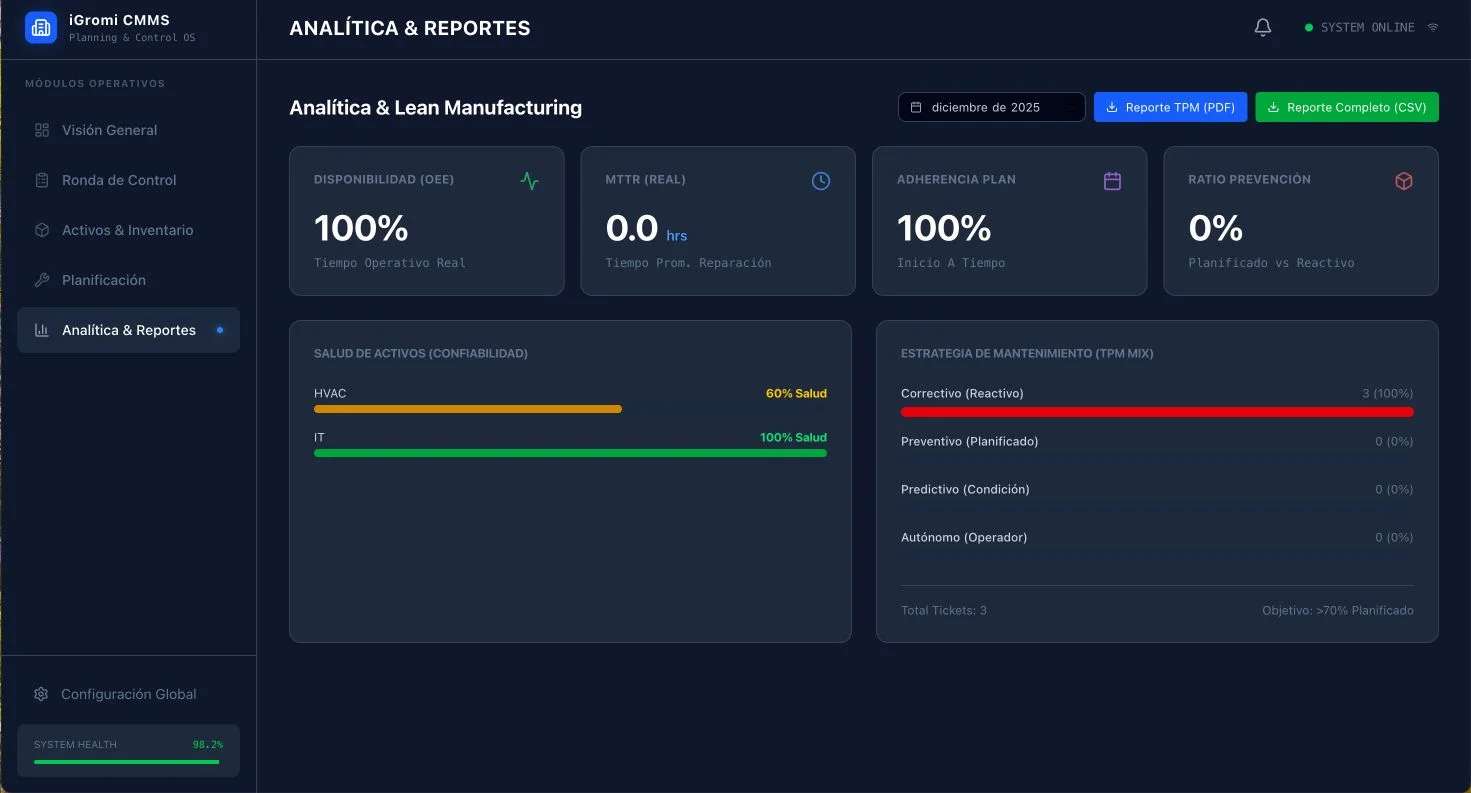Open the diciembre de 2025 date picker
Image resolution: width=1471 pixels, height=793 pixels.
991,107
